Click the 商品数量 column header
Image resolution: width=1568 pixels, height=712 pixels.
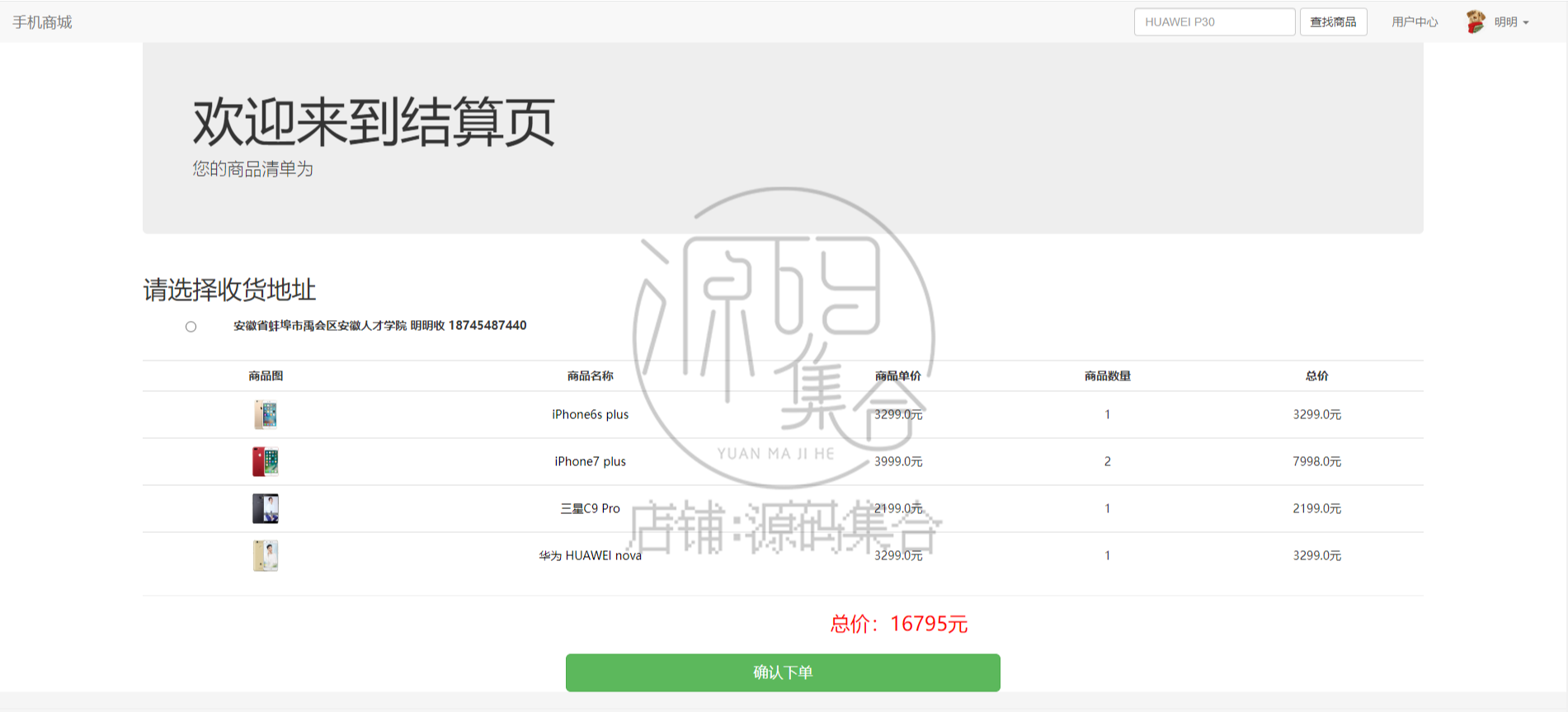(x=1107, y=375)
